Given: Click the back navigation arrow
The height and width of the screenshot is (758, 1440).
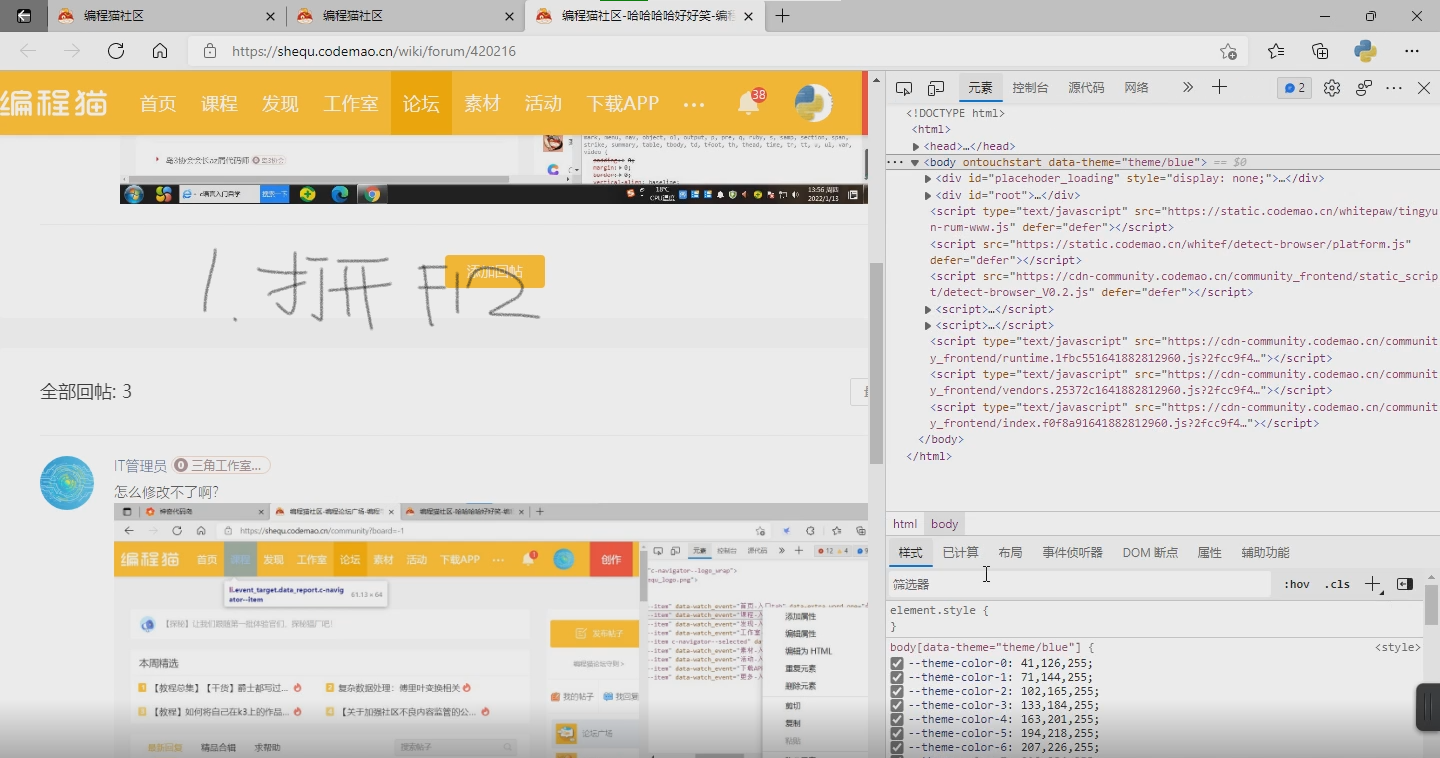Looking at the screenshot, I should click(28, 51).
